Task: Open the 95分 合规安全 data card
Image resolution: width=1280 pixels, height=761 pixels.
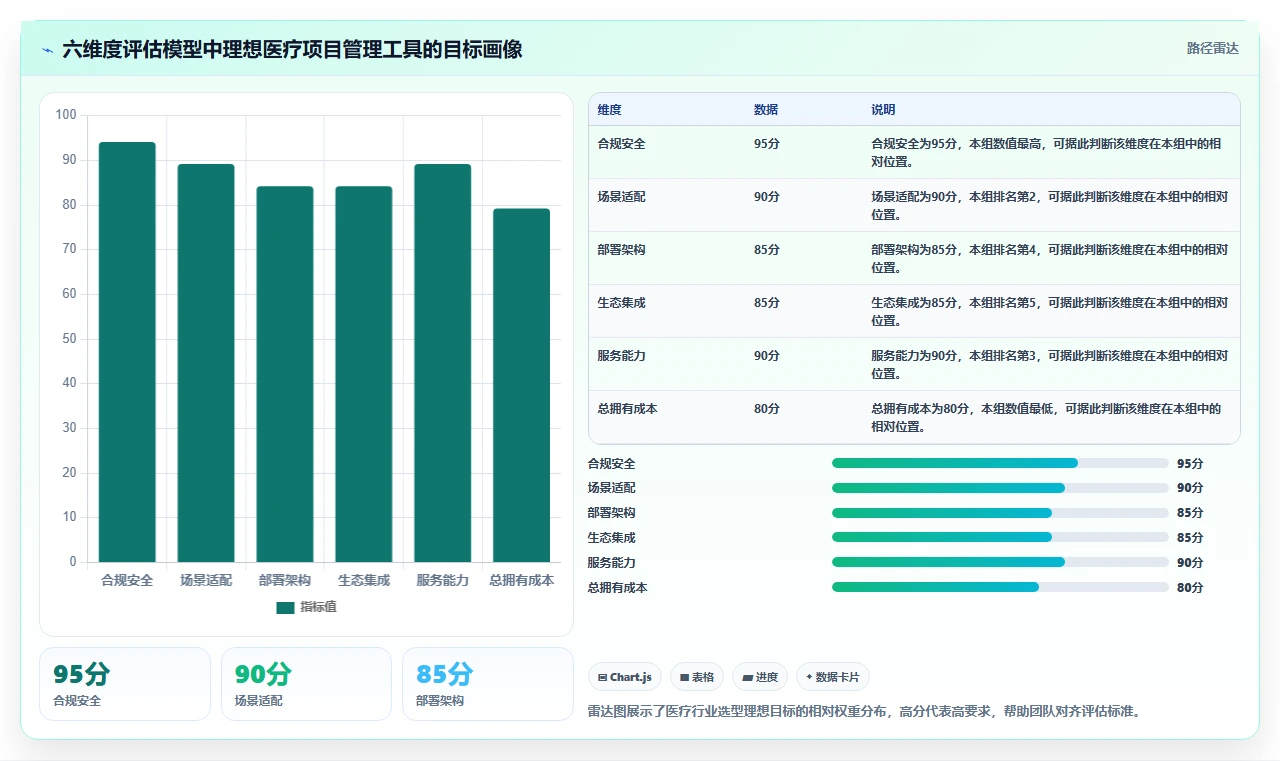Action: click(x=125, y=684)
